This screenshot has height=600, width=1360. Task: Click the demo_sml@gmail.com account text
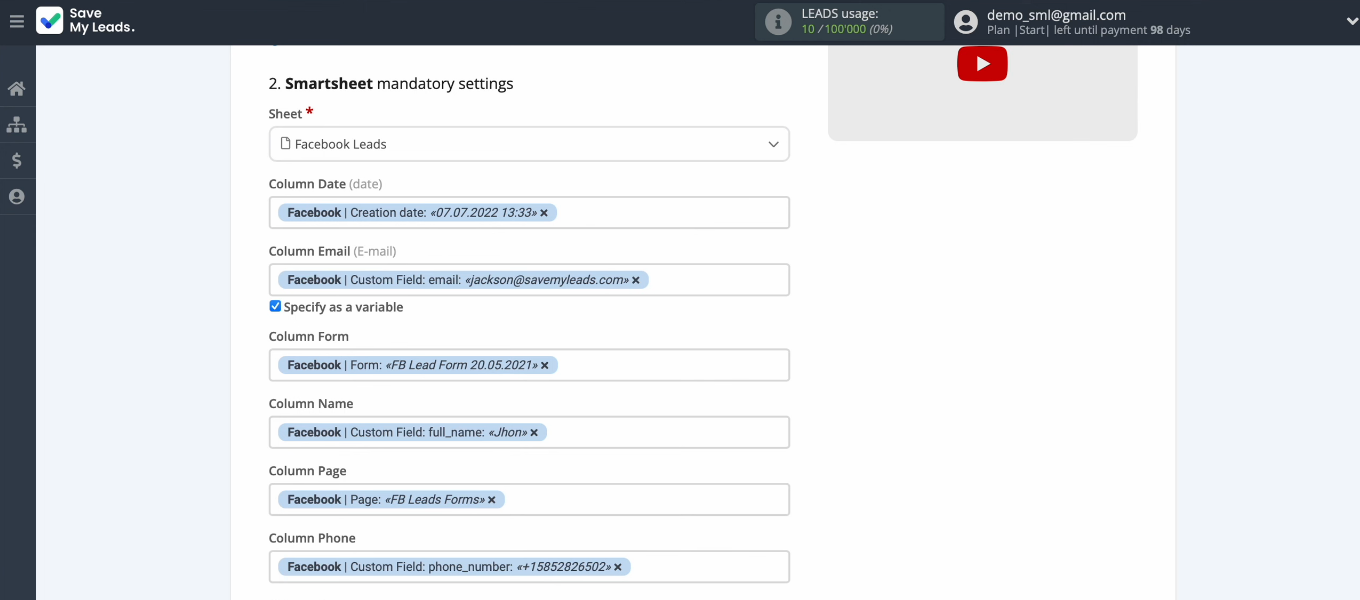pyautogui.click(x=1056, y=15)
